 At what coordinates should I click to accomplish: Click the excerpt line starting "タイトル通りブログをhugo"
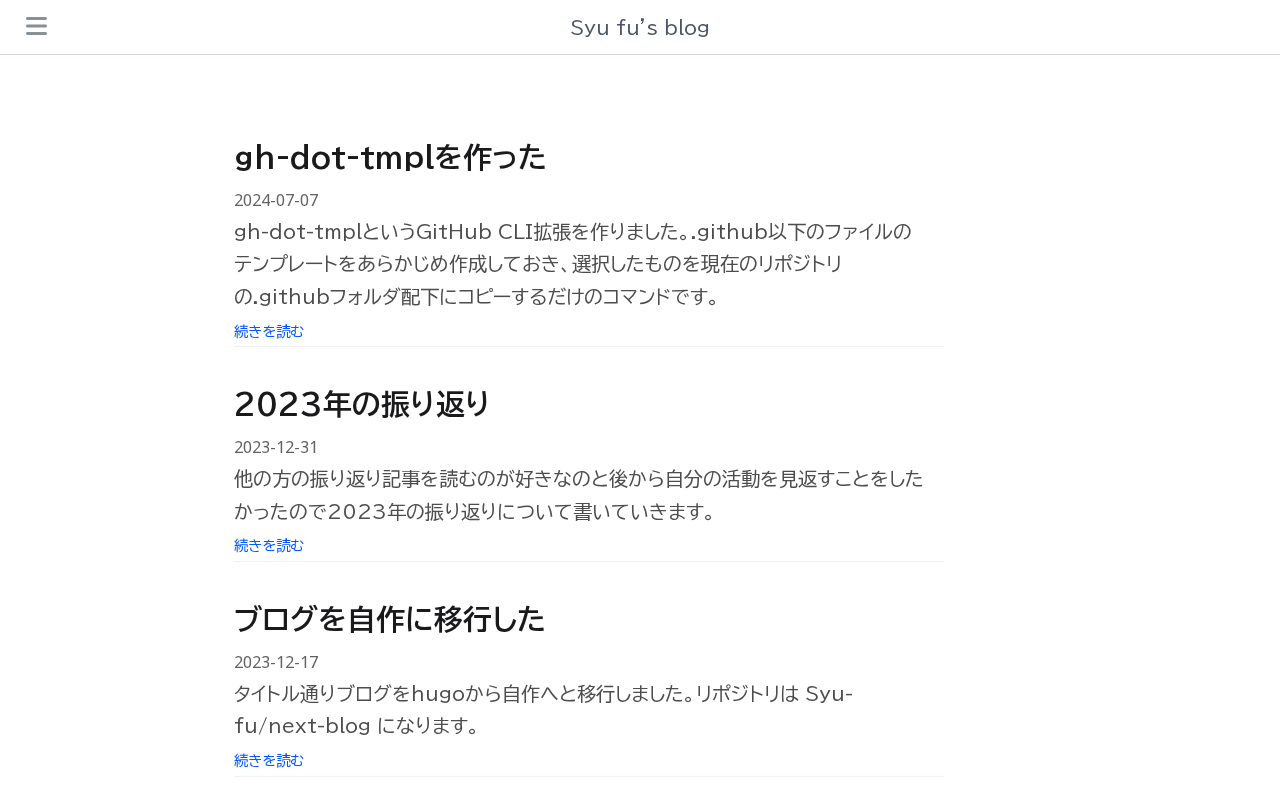[543, 693]
